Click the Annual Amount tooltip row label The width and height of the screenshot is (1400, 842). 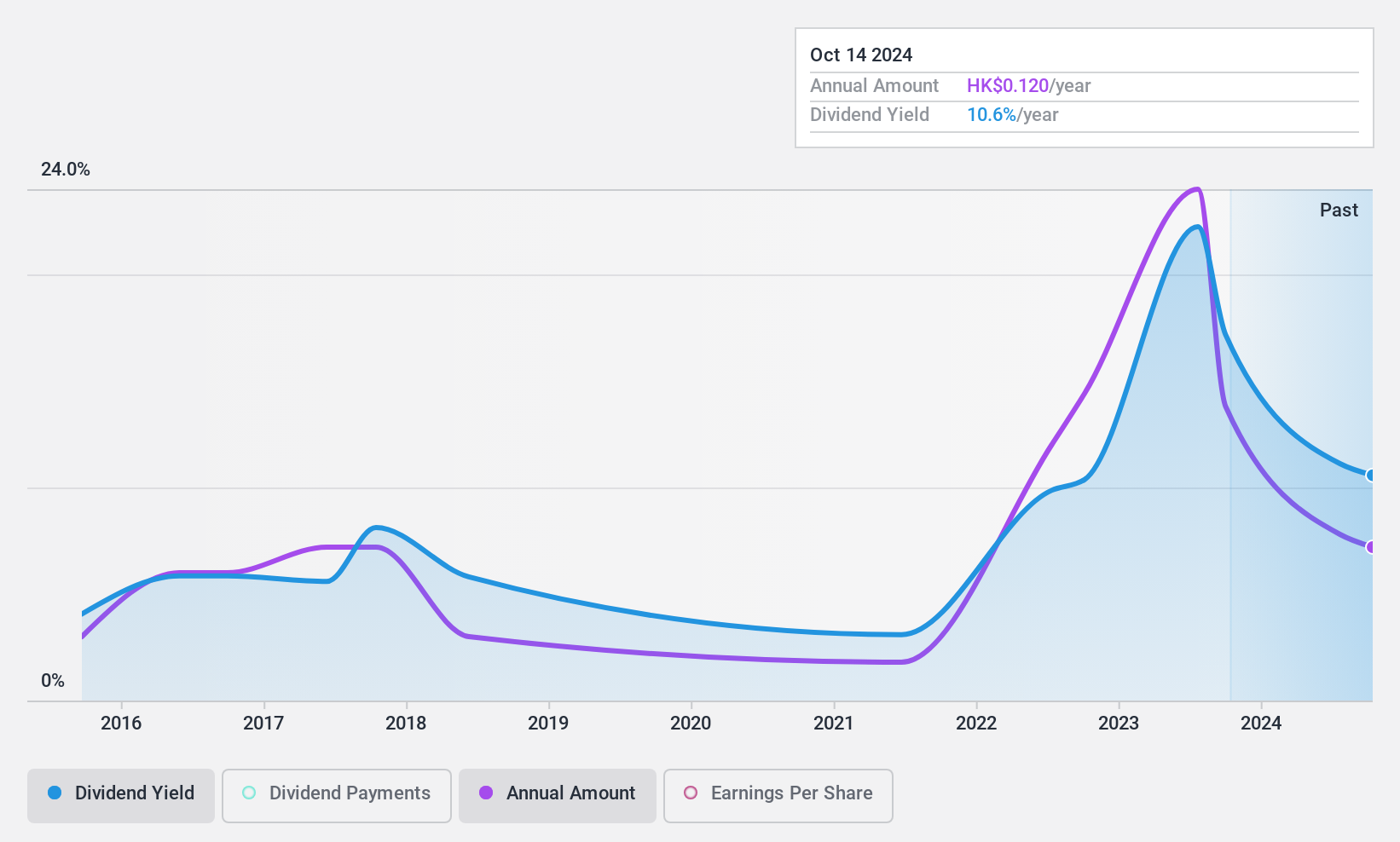(874, 86)
